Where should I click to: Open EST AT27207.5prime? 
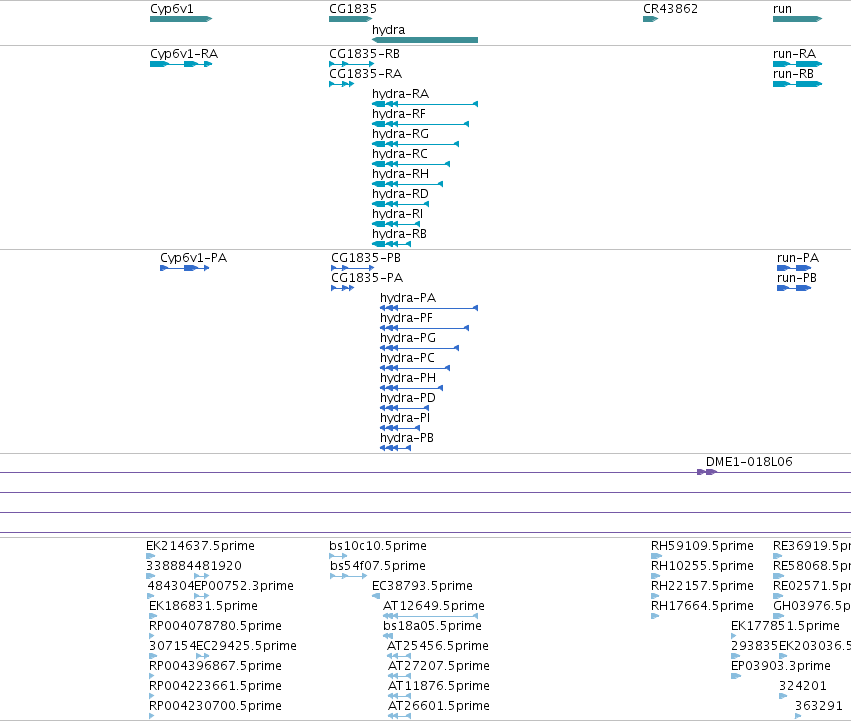[399, 676]
